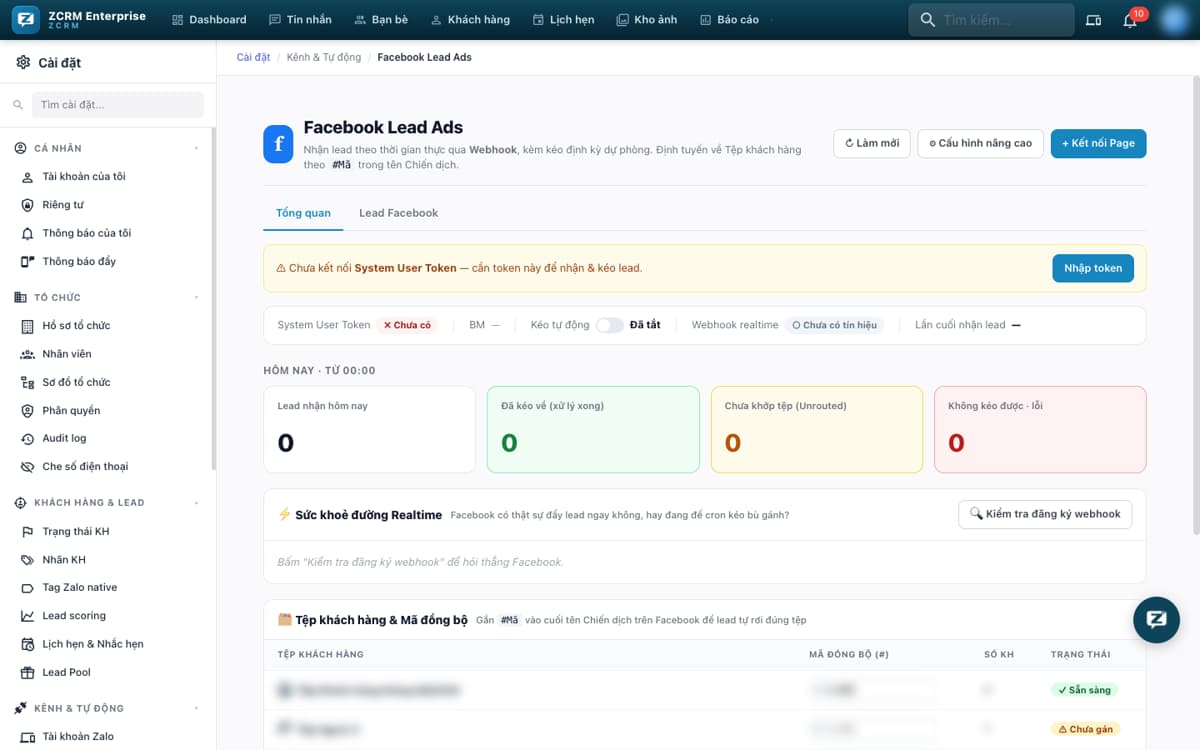Click the device screens icon beside search

pos(1093,20)
